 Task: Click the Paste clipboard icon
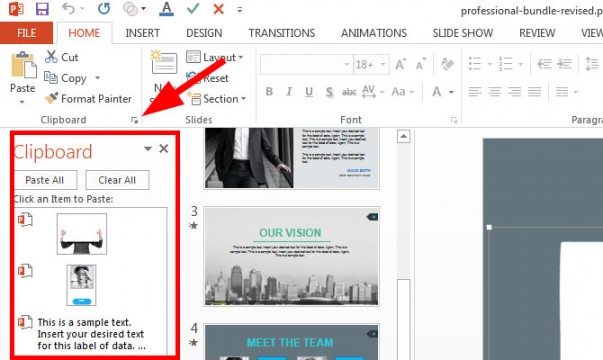pyautogui.click(x=23, y=65)
